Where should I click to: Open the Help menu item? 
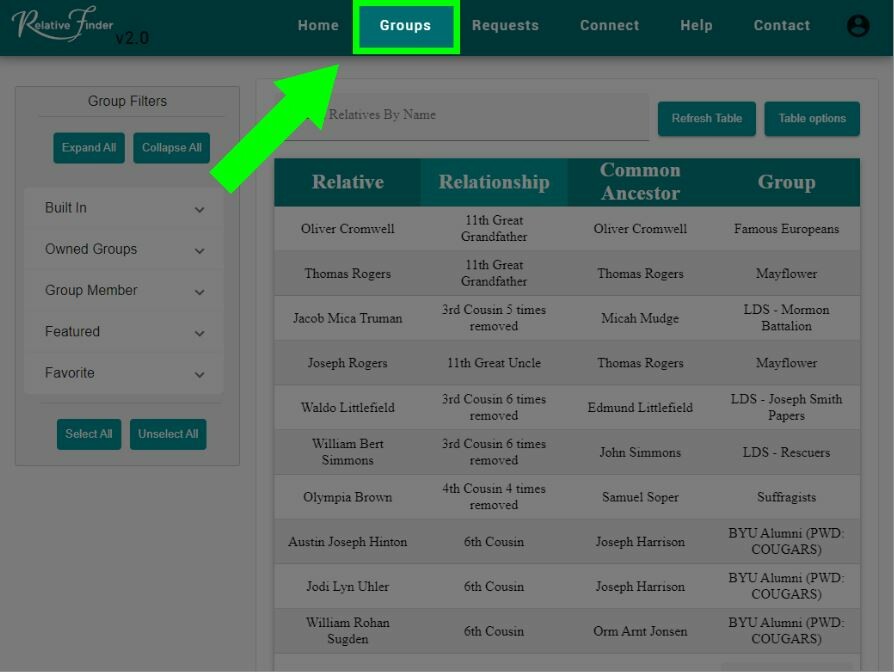point(696,26)
